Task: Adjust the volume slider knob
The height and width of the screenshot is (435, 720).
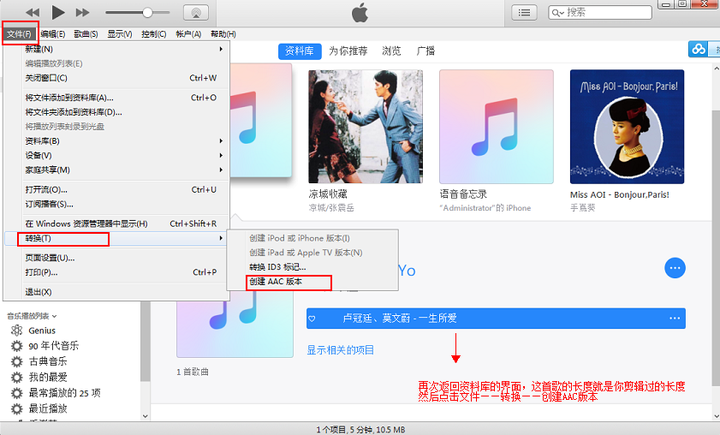Action: tap(147, 12)
